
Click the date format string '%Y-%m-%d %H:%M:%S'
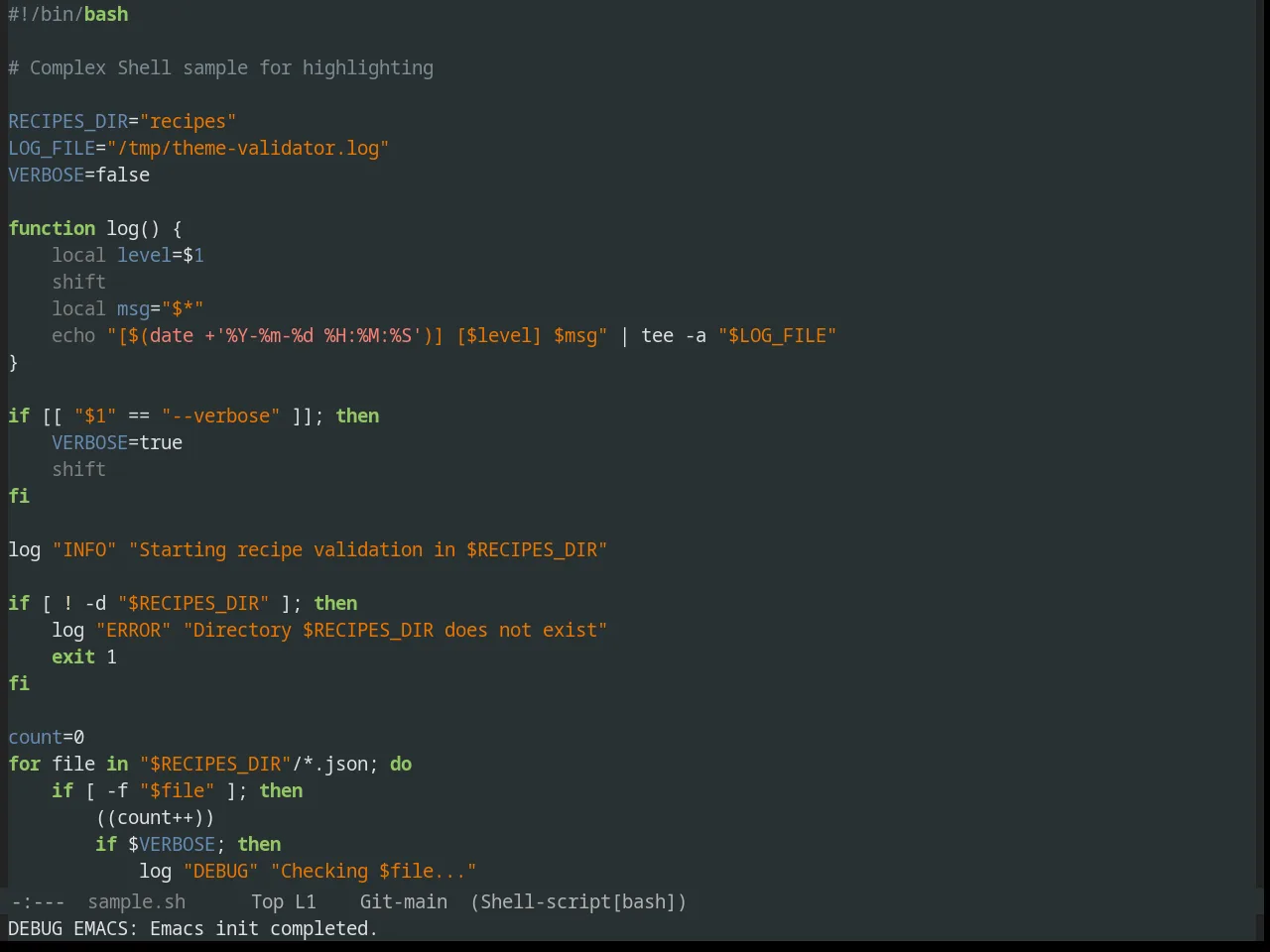319,336
